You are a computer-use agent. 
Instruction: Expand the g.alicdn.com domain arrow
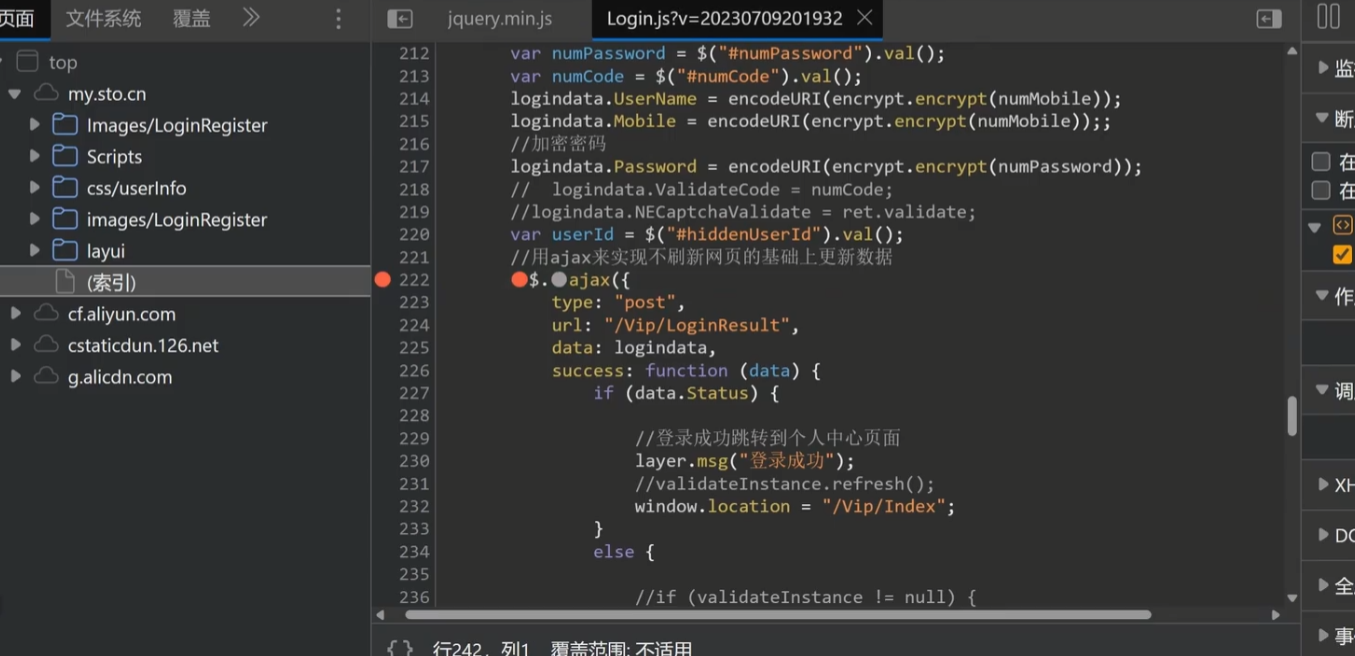15,376
